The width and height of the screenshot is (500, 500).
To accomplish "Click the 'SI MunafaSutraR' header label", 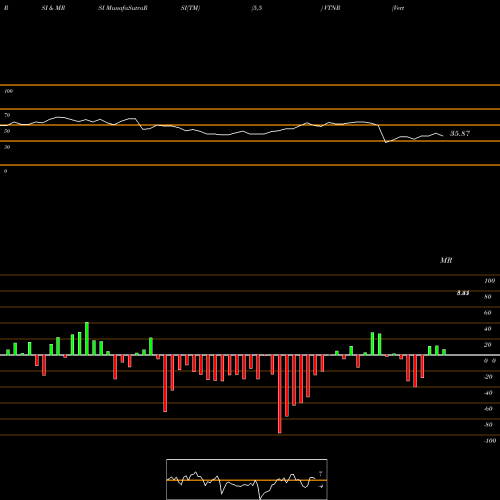I will tap(123, 8).
